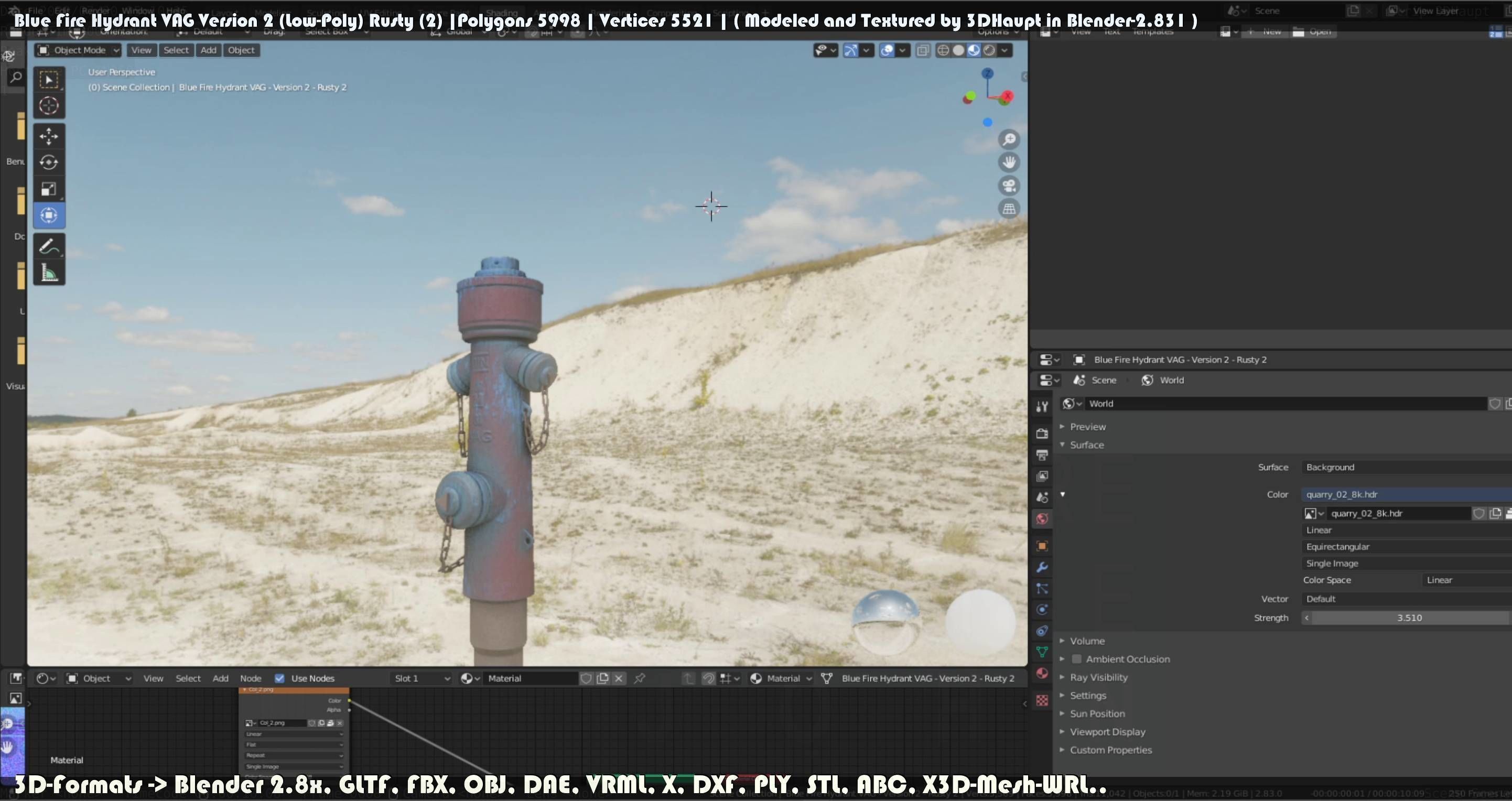Switch to Rendered shading mode
This screenshot has height=801, width=1512.
(x=989, y=50)
